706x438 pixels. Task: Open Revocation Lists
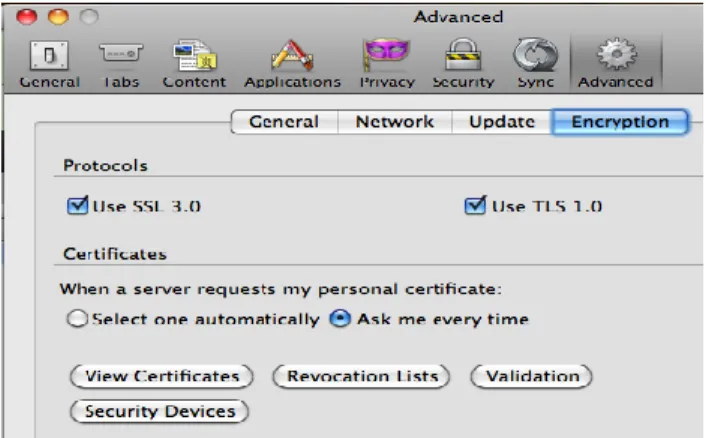pyautogui.click(x=362, y=376)
